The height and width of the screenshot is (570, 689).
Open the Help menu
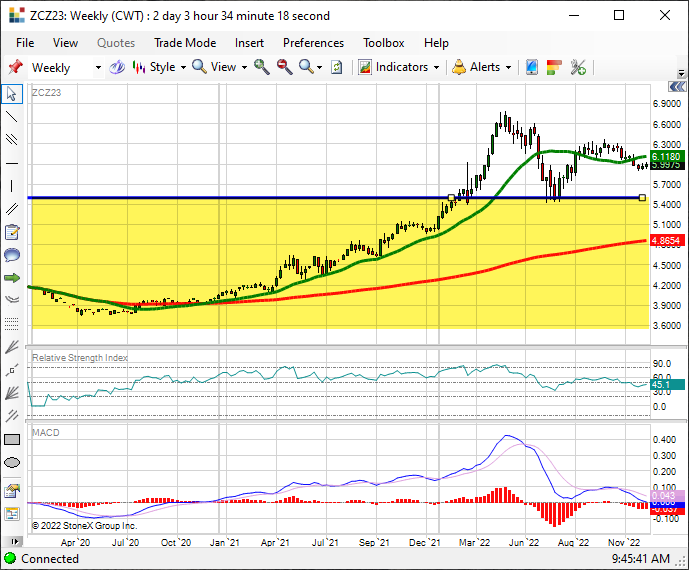tap(436, 43)
